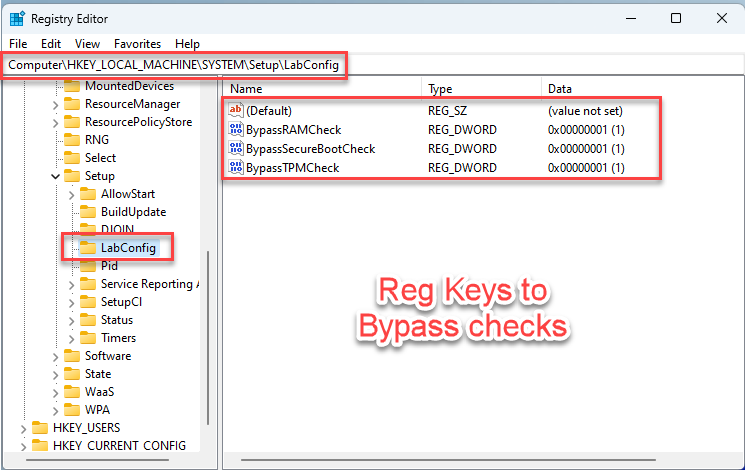The width and height of the screenshot is (745, 470).
Task: Select the DJOIN key in the tree
Action: (117, 230)
